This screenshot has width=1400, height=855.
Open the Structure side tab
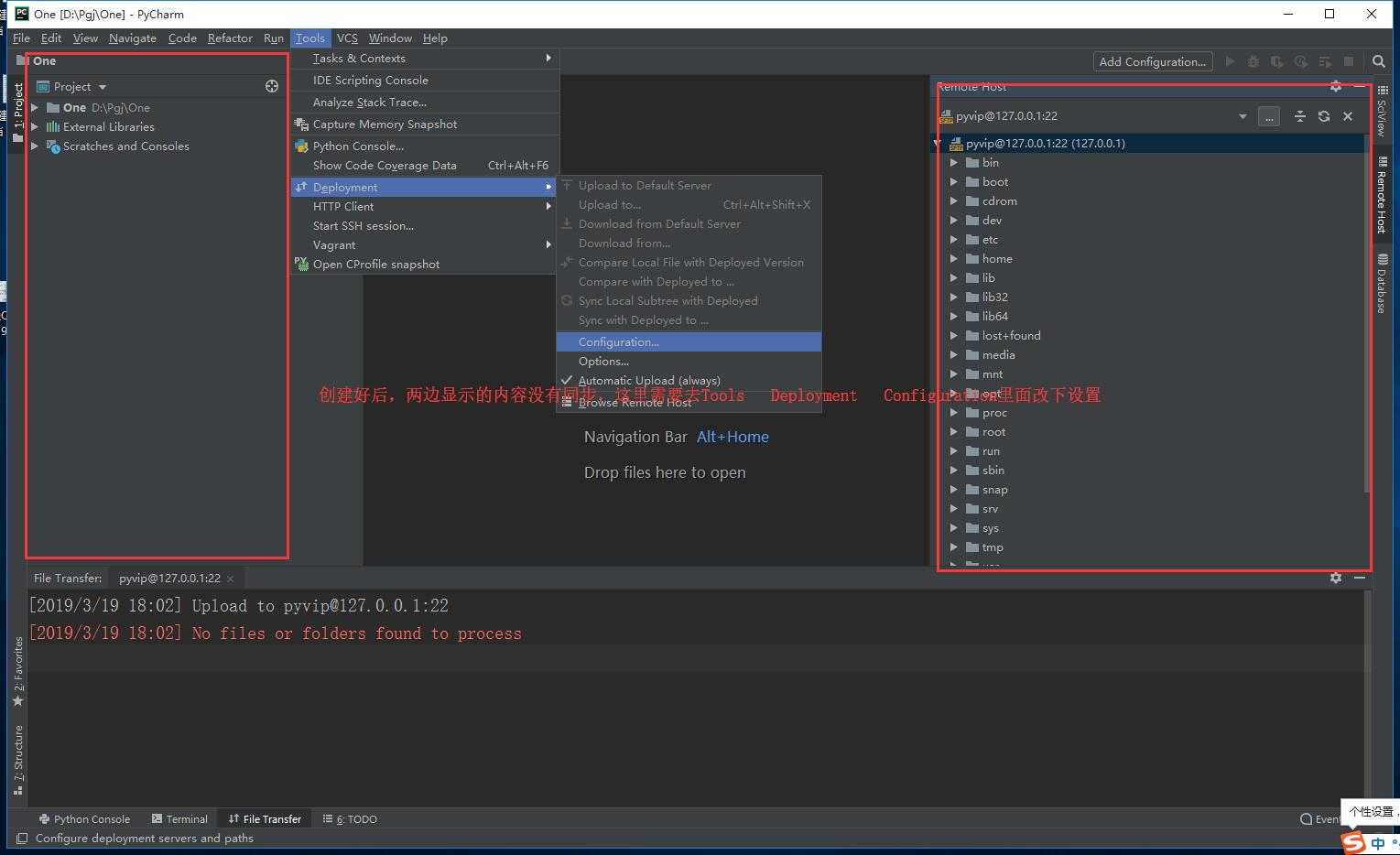[17, 760]
